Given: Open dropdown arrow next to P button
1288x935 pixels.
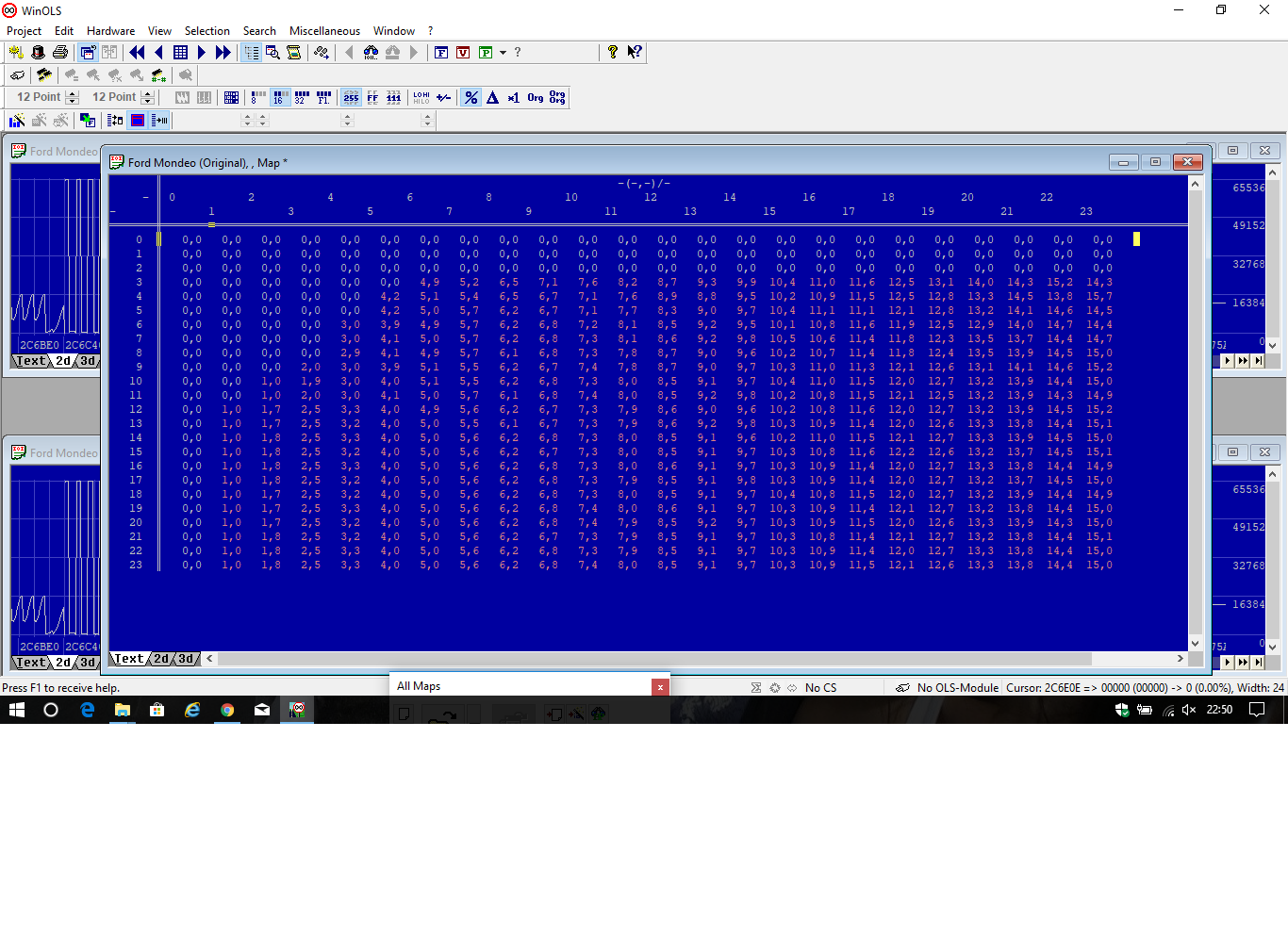Looking at the screenshot, I should 503,52.
